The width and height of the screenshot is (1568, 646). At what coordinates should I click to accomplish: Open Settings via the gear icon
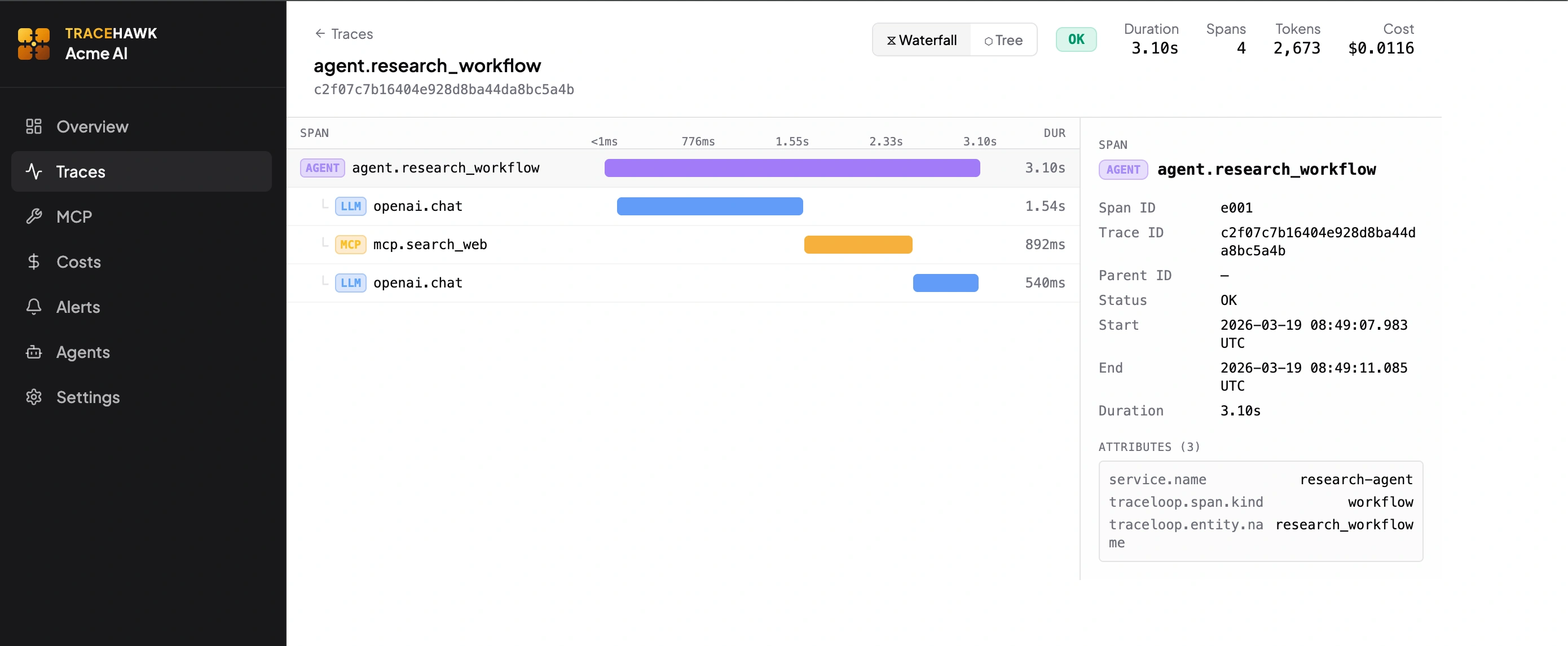33,397
